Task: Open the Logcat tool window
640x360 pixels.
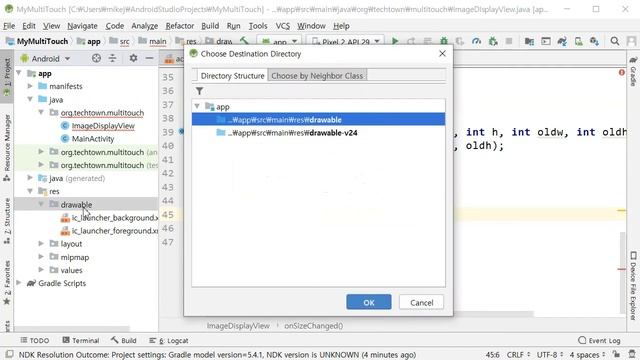Action: (x=169, y=340)
